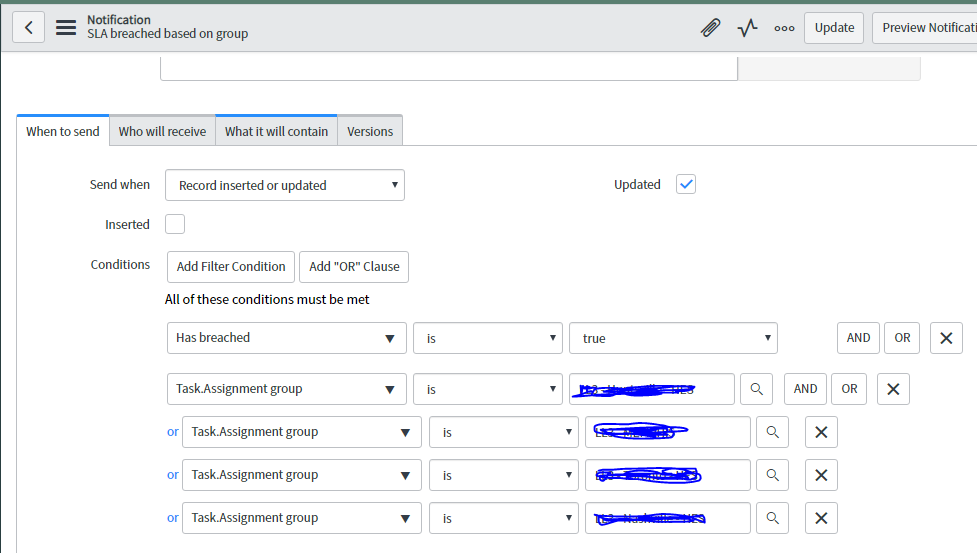
Task: Open operator dropdown in first Assignment group row
Action: [488, 389]
